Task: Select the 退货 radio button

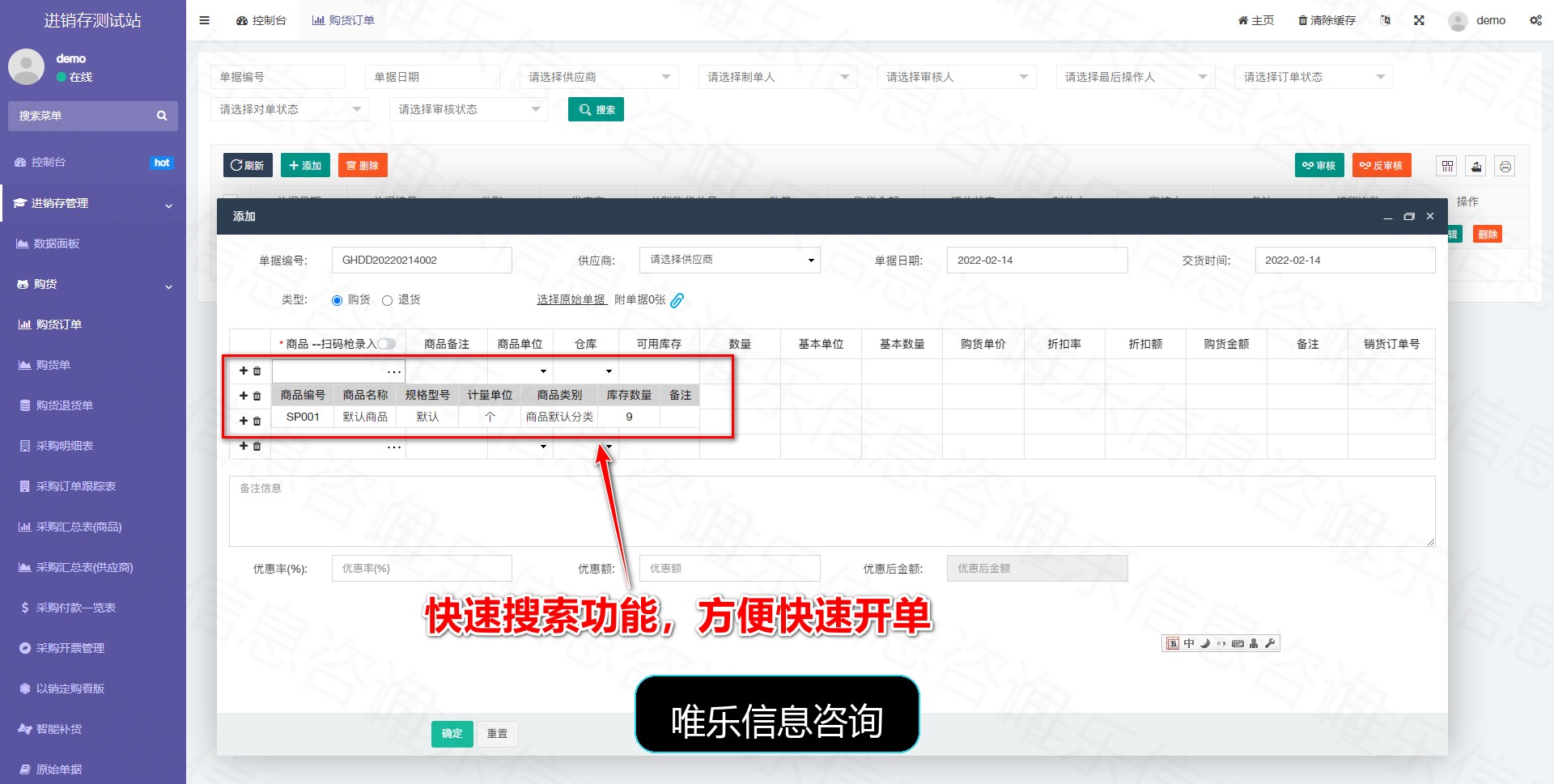Action: pyautogui.click(x=387, y=300)
